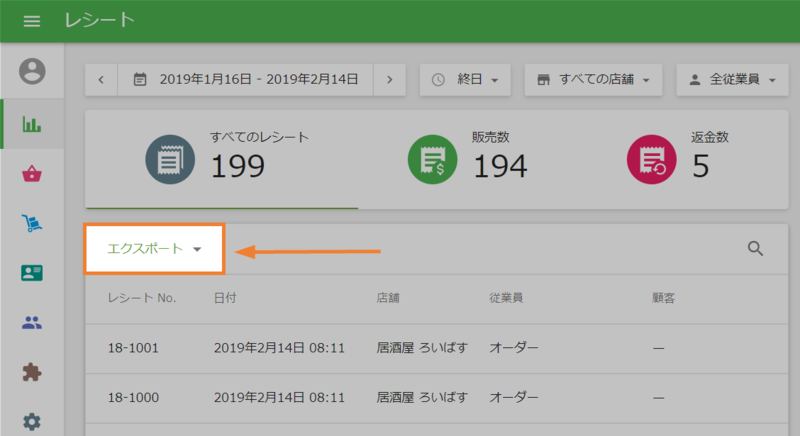The width and height of the screenshot is (800, 436).
Task: Click the 顧客 column header
Action: point(663,298)
